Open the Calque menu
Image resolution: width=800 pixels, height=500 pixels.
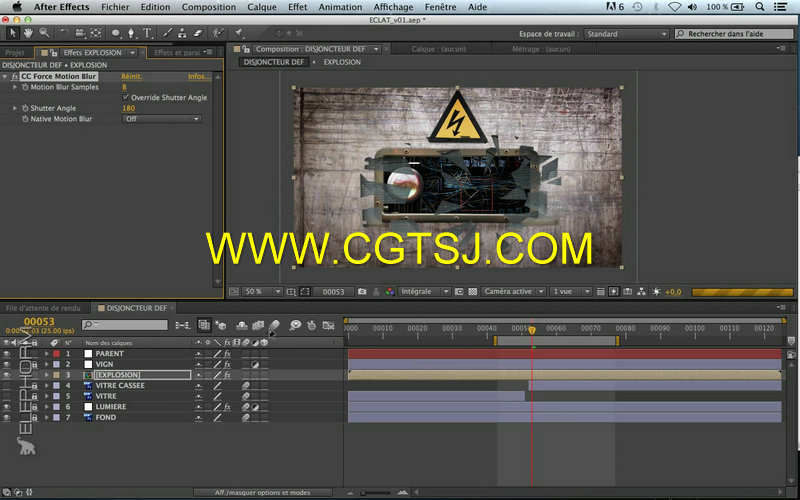coord(262,7)
